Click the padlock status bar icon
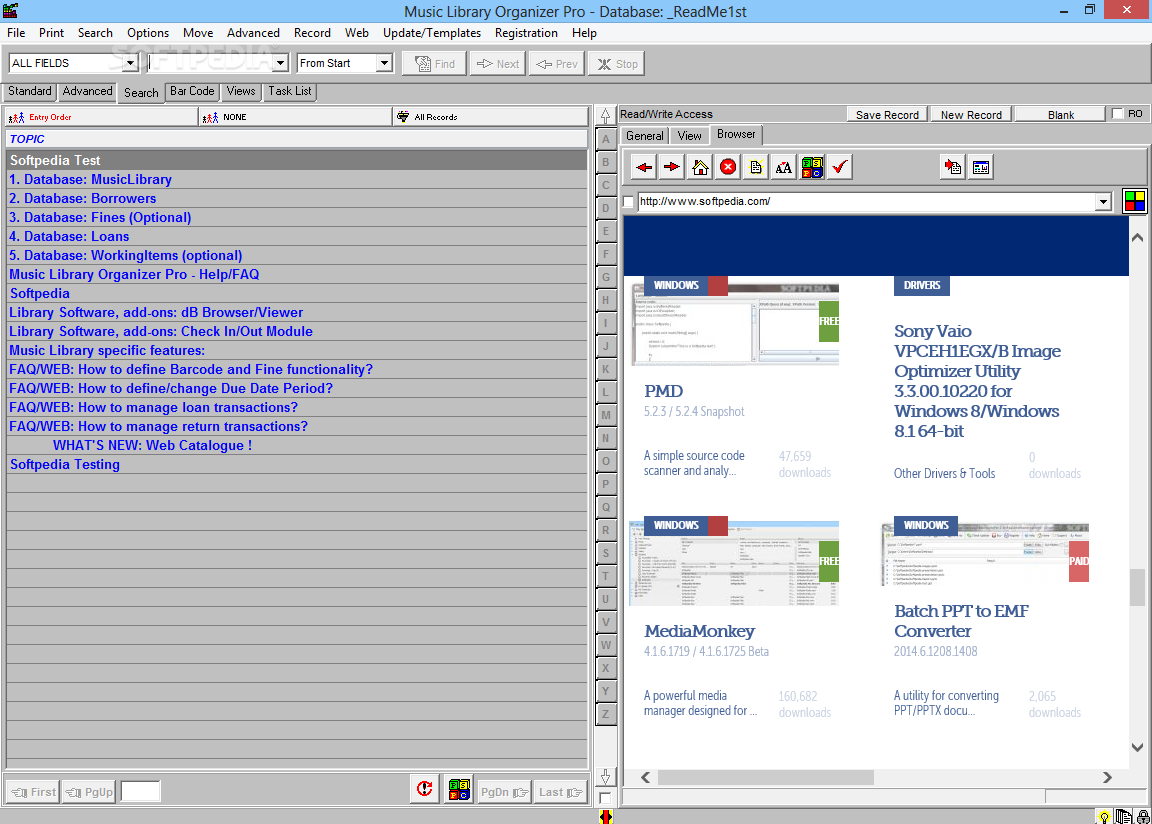 (x=1143, y=817)
